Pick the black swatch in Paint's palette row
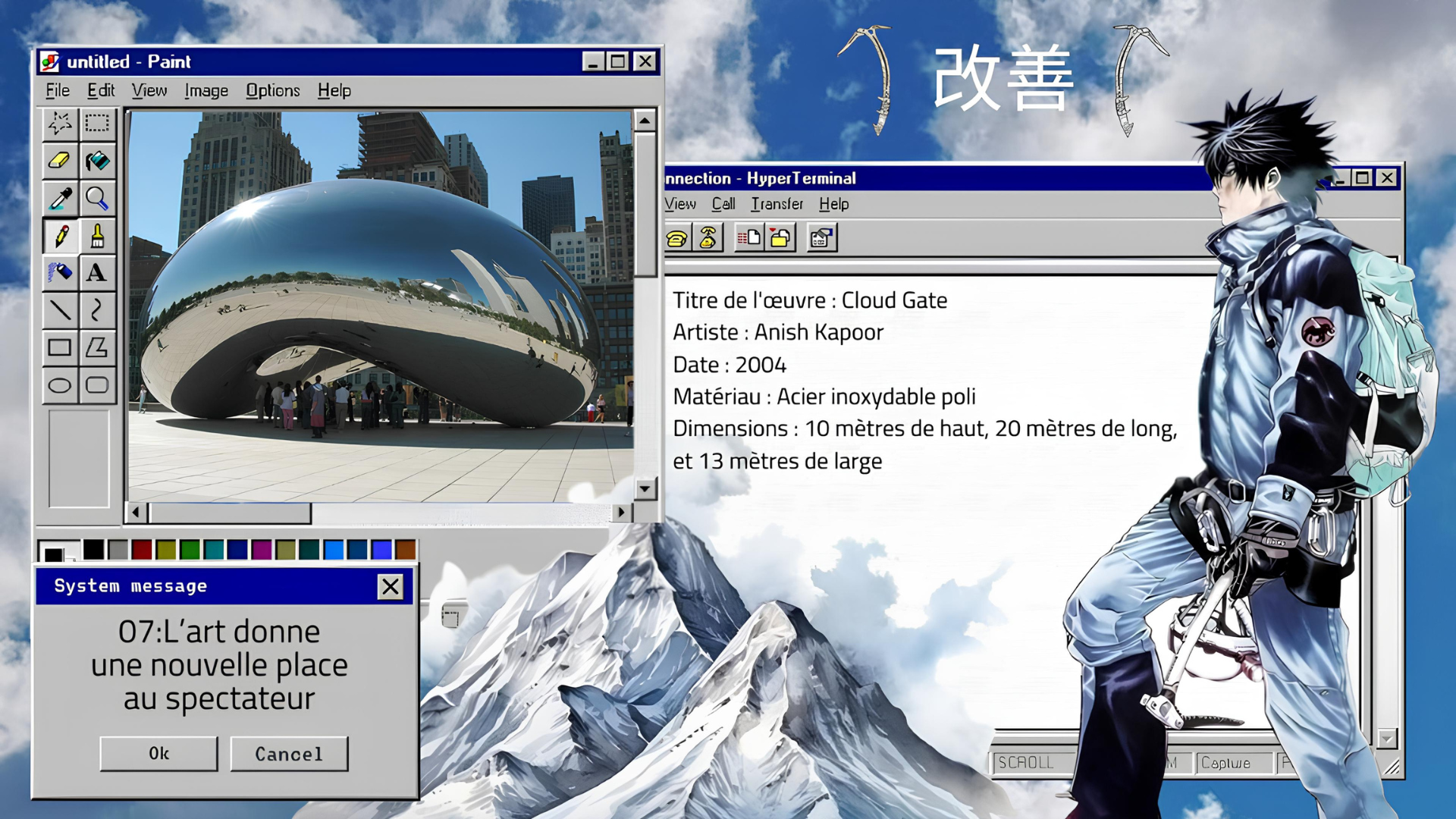1456x819 pixels. pyautogui.click(x=94, y=550)
